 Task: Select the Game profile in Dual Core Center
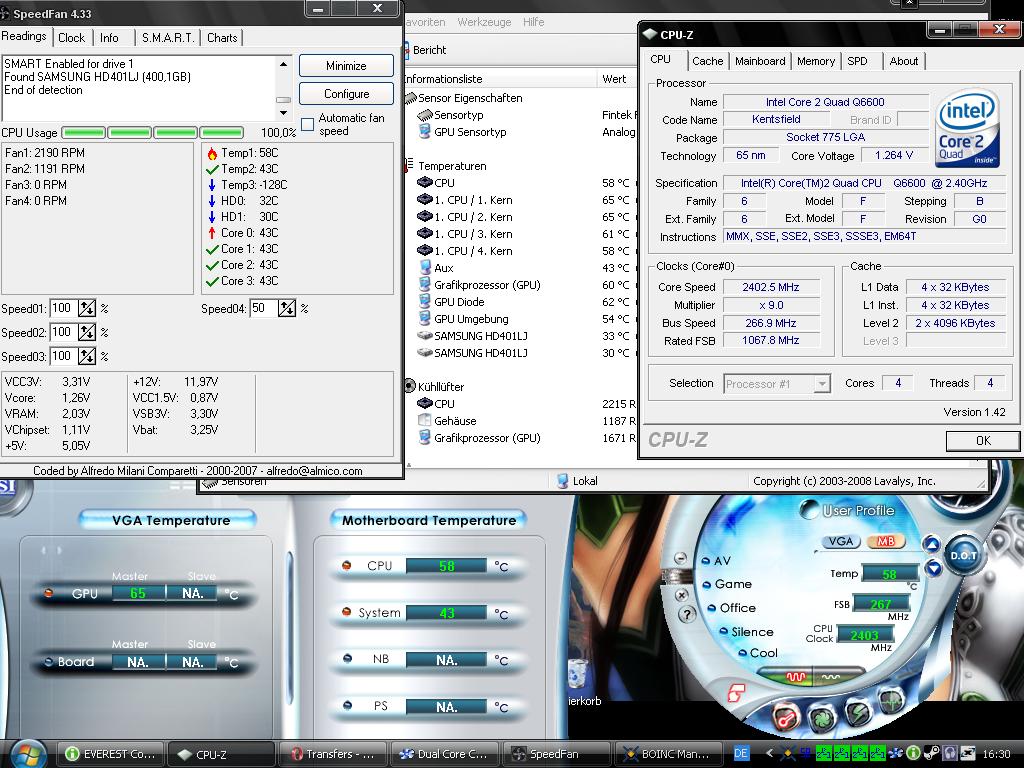pyautogui.click(x=727, y=584)
